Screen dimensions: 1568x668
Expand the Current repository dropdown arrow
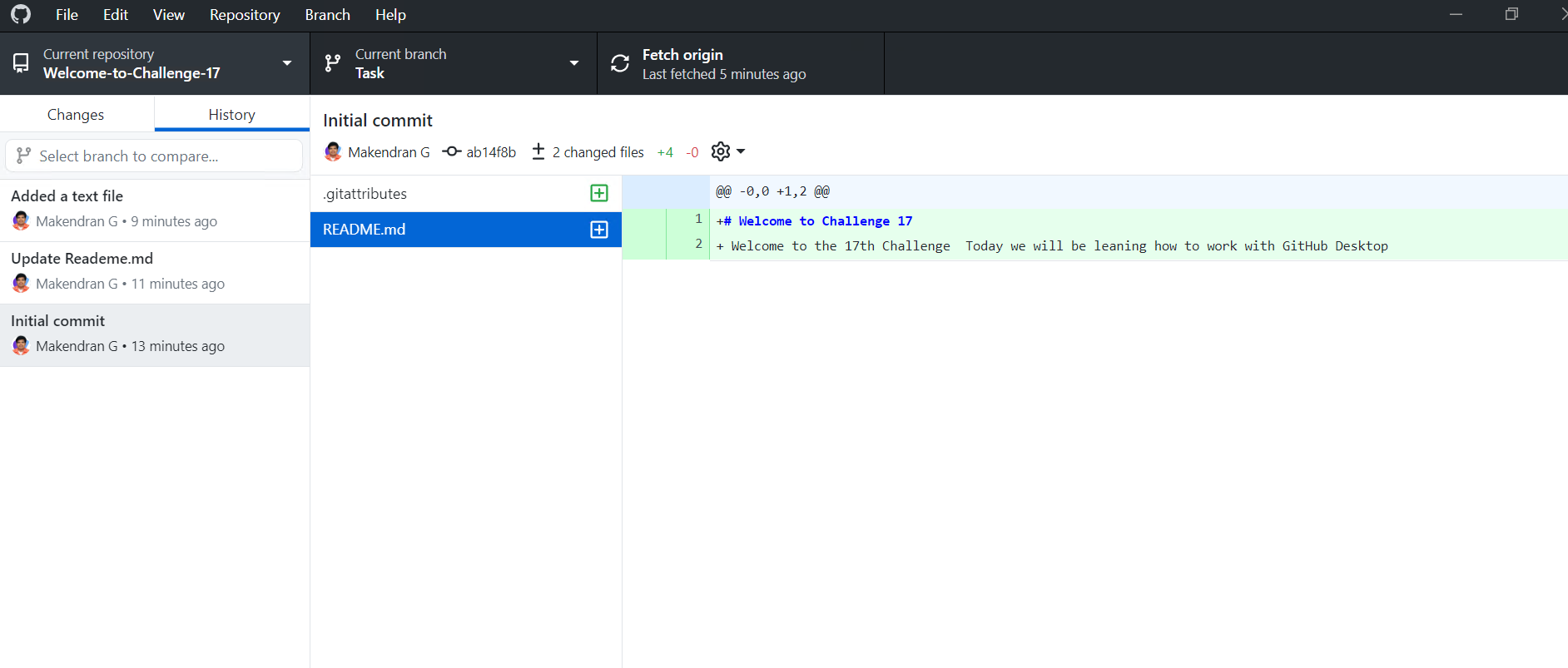tap(287, 63)
